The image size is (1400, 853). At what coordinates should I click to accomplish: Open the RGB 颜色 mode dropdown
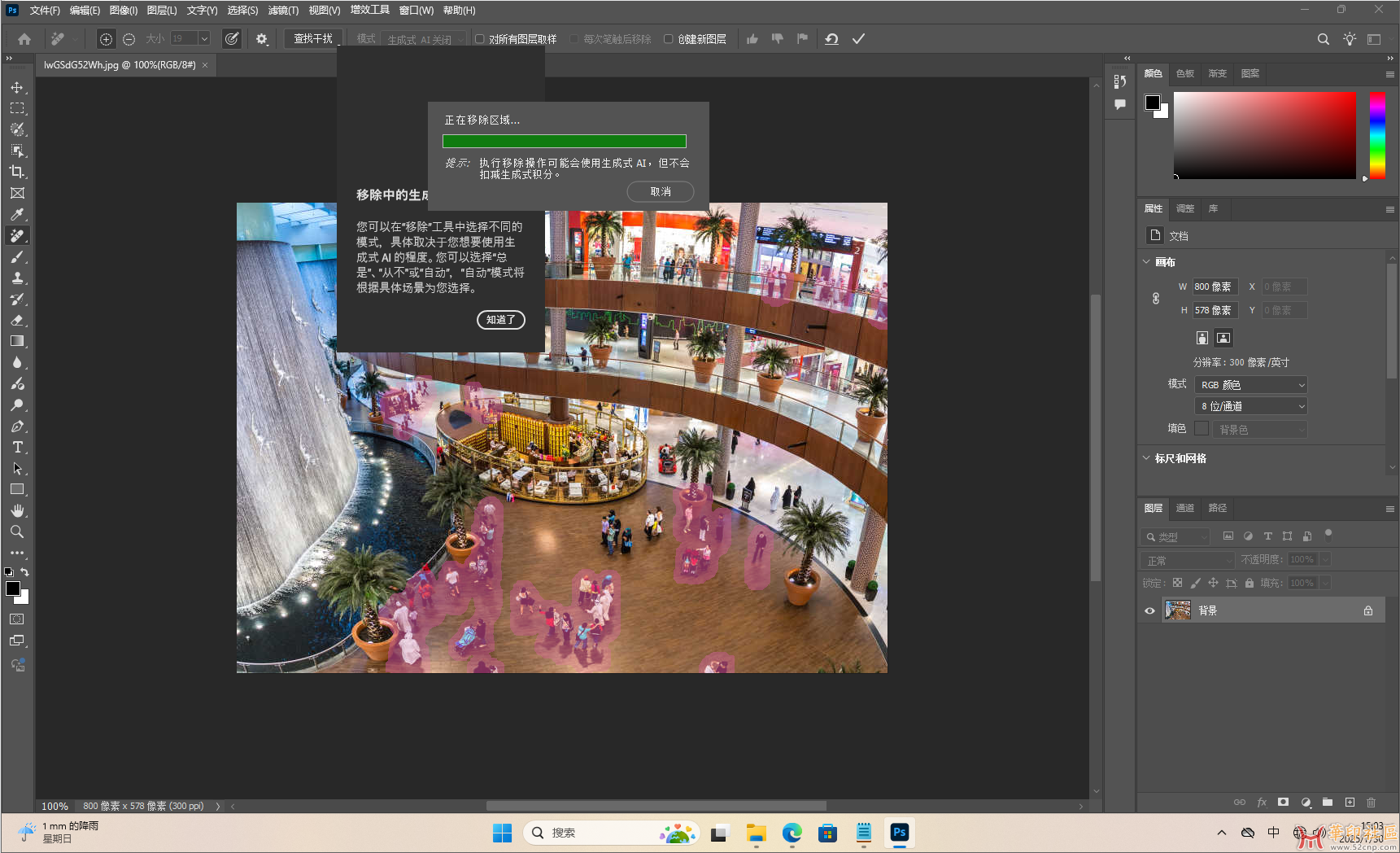click(x=1251, y=385)
